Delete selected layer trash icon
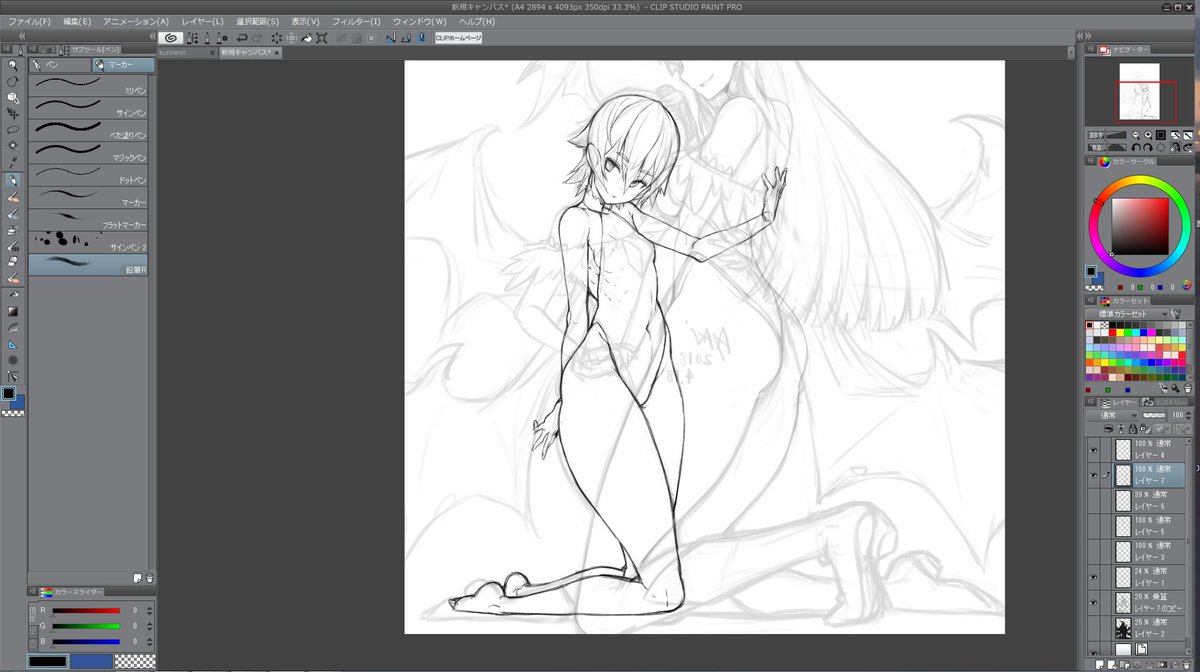This screenshot has width=1200, height=672. 1186,664
